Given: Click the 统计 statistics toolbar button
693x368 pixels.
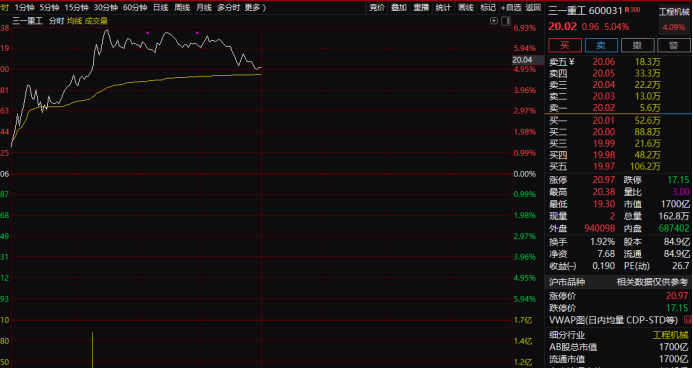Looking at the screenshot, I should tap(443, 8).
